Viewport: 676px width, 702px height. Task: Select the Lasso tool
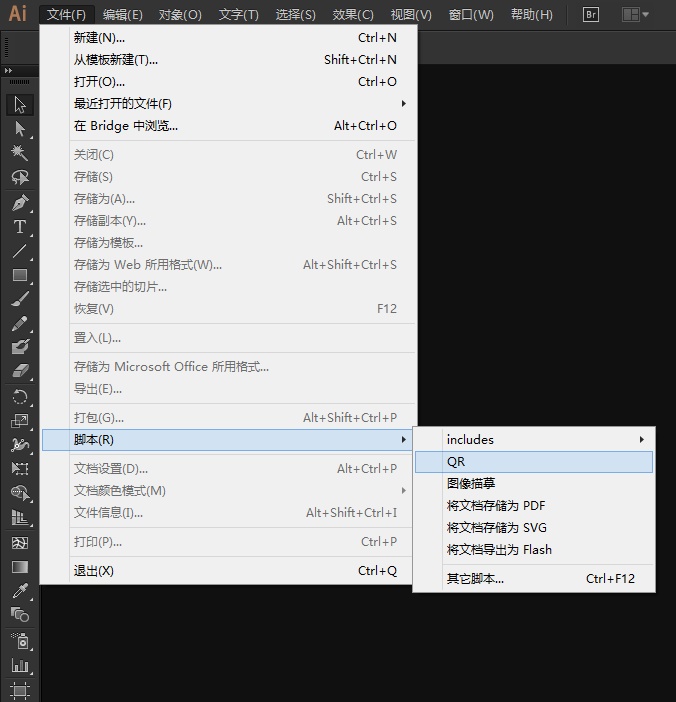[20, 177]
